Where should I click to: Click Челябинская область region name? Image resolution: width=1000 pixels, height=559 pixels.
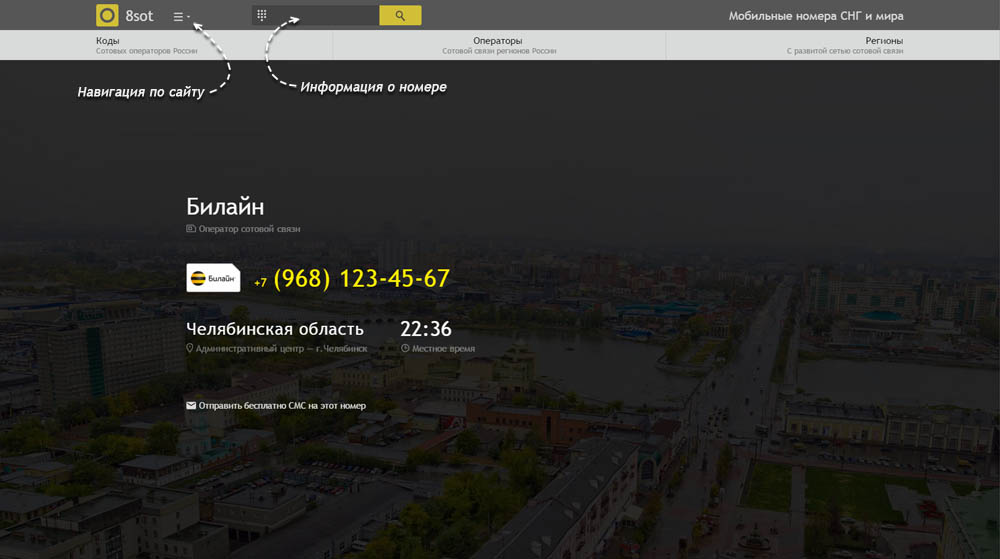coord(275,329)
